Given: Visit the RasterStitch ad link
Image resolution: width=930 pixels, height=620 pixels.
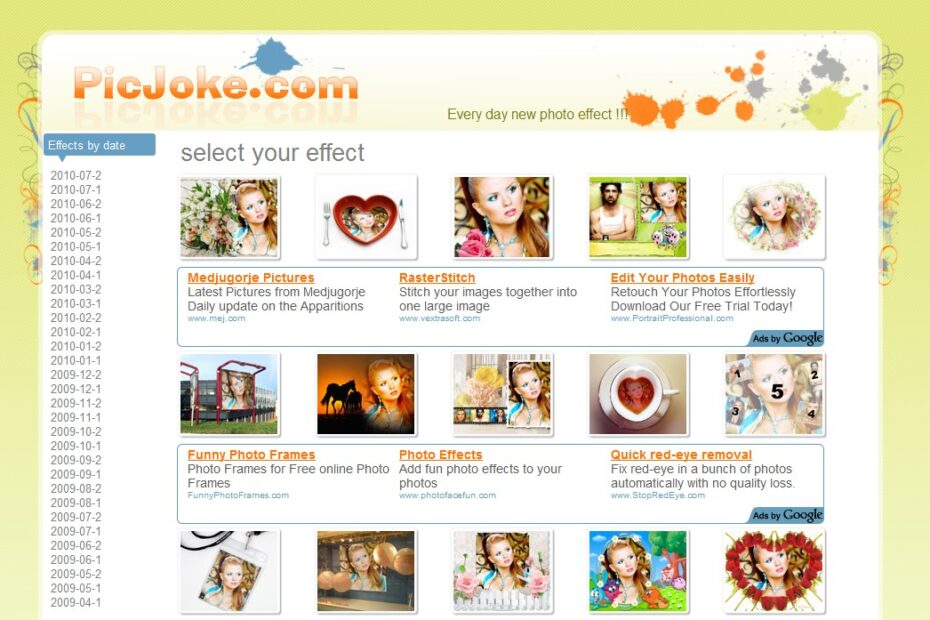Looking at the screenshot, I should click(437, 278).
